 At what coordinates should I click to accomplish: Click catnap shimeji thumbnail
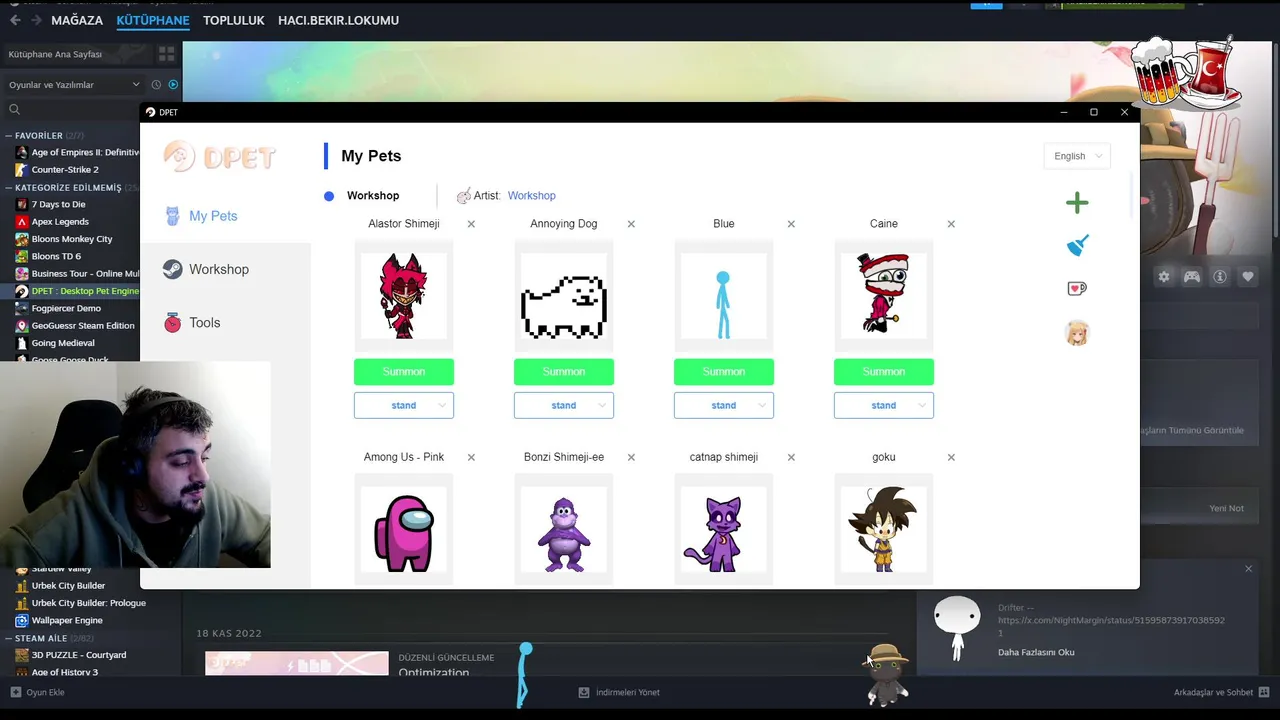[724, 529]
